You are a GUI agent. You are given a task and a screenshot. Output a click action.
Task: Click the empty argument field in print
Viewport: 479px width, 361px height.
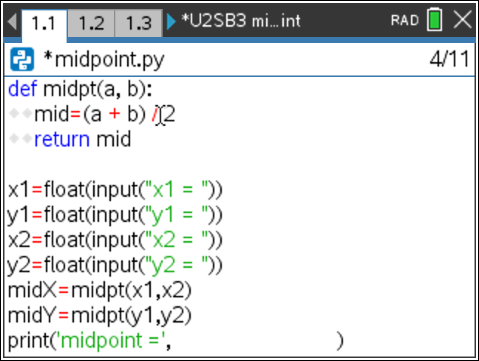click(x=255, y=341)
